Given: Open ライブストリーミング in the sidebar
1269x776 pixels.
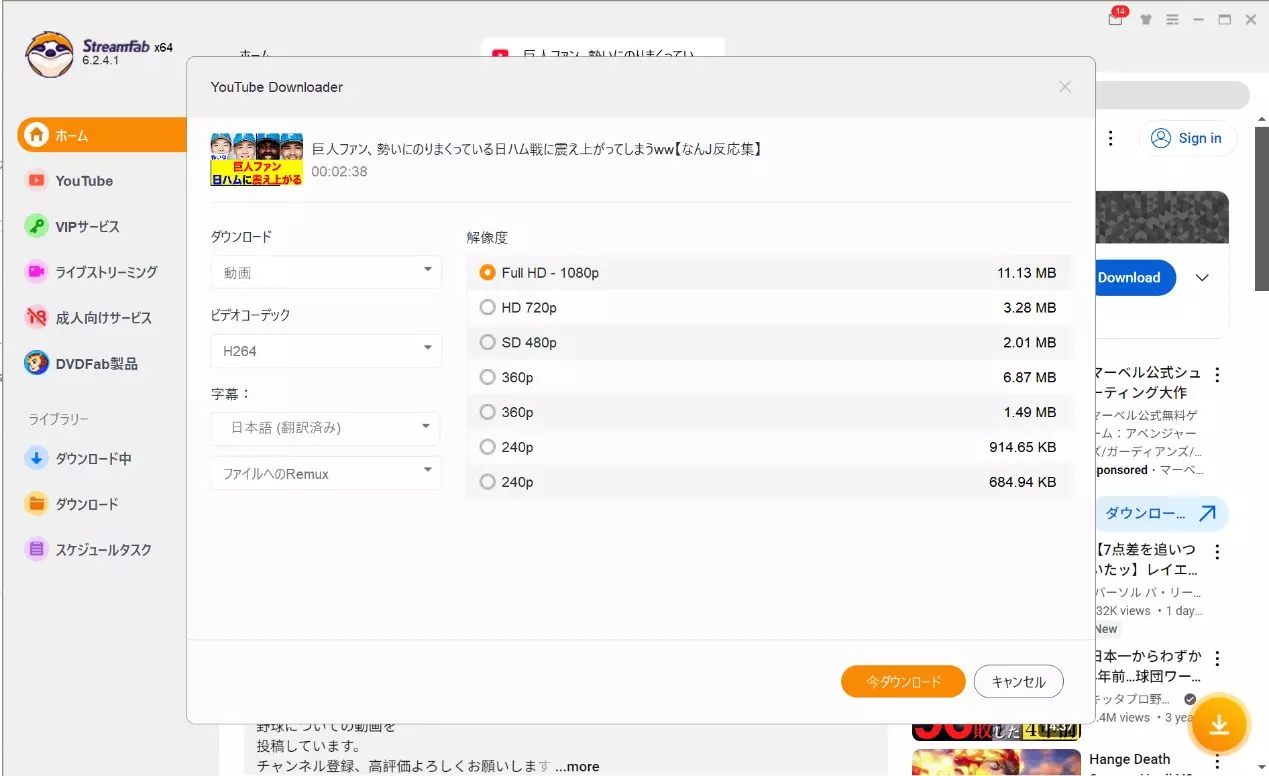Looking at the screenshot, I should pos(106,272).
